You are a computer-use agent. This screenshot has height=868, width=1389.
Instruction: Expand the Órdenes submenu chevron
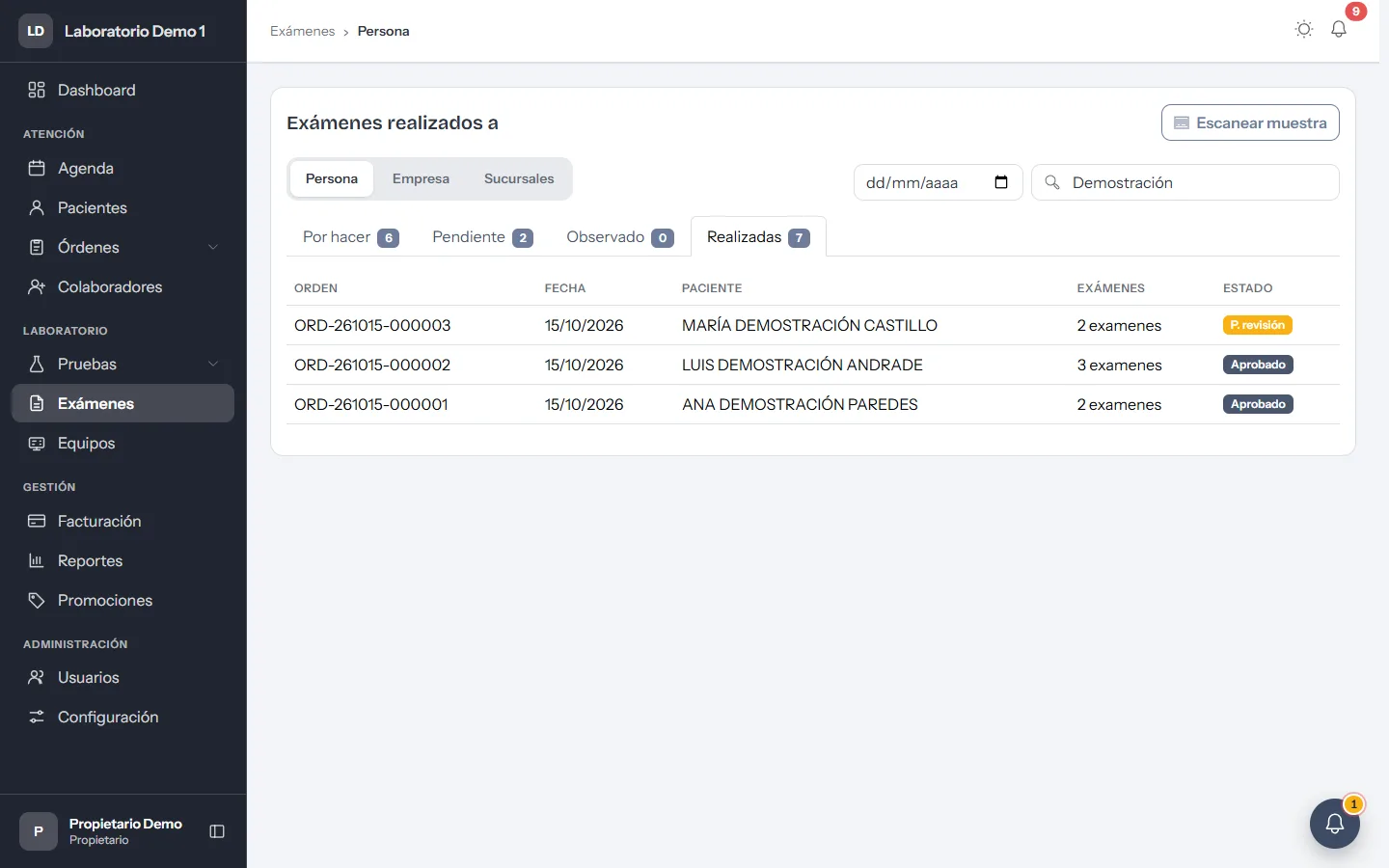pos(213,247)
